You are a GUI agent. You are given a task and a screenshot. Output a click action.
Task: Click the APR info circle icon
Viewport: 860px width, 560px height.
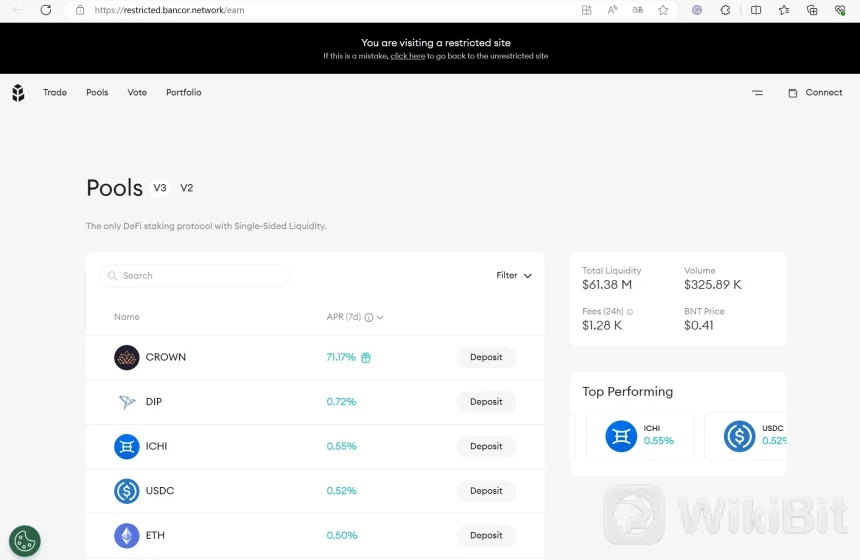tap(369, 318)
